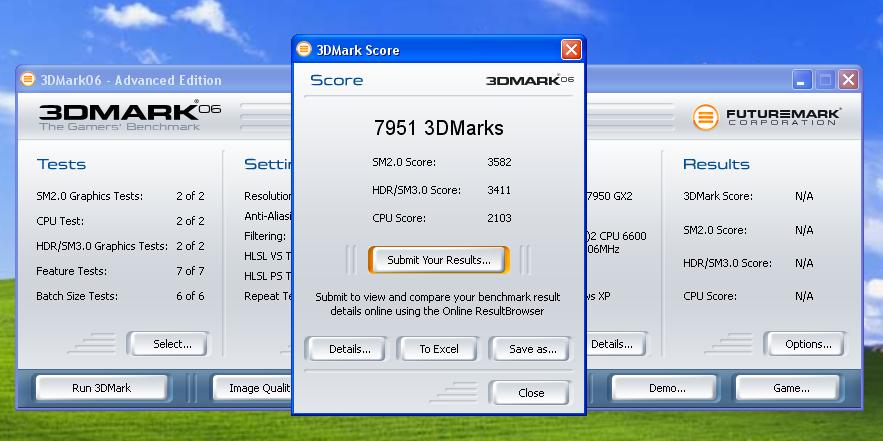Close the score dialog with the Close button
The height and width of the screenshot is (441, 883).
pyautogui.click(x=529, y=393)
